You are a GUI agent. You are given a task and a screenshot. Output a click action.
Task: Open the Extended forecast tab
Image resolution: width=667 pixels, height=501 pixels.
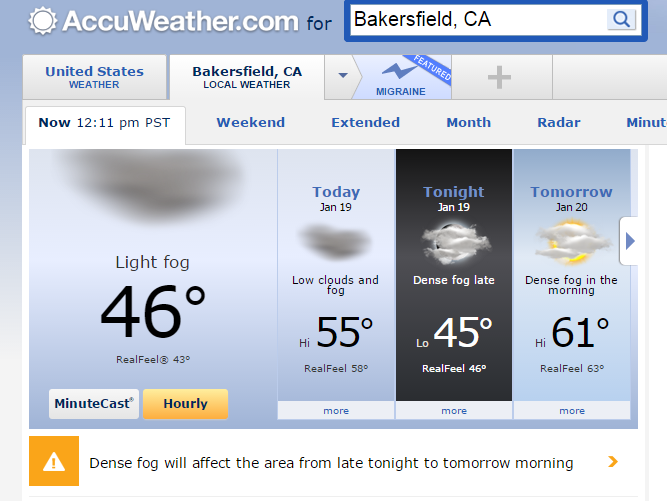point(366,123)
